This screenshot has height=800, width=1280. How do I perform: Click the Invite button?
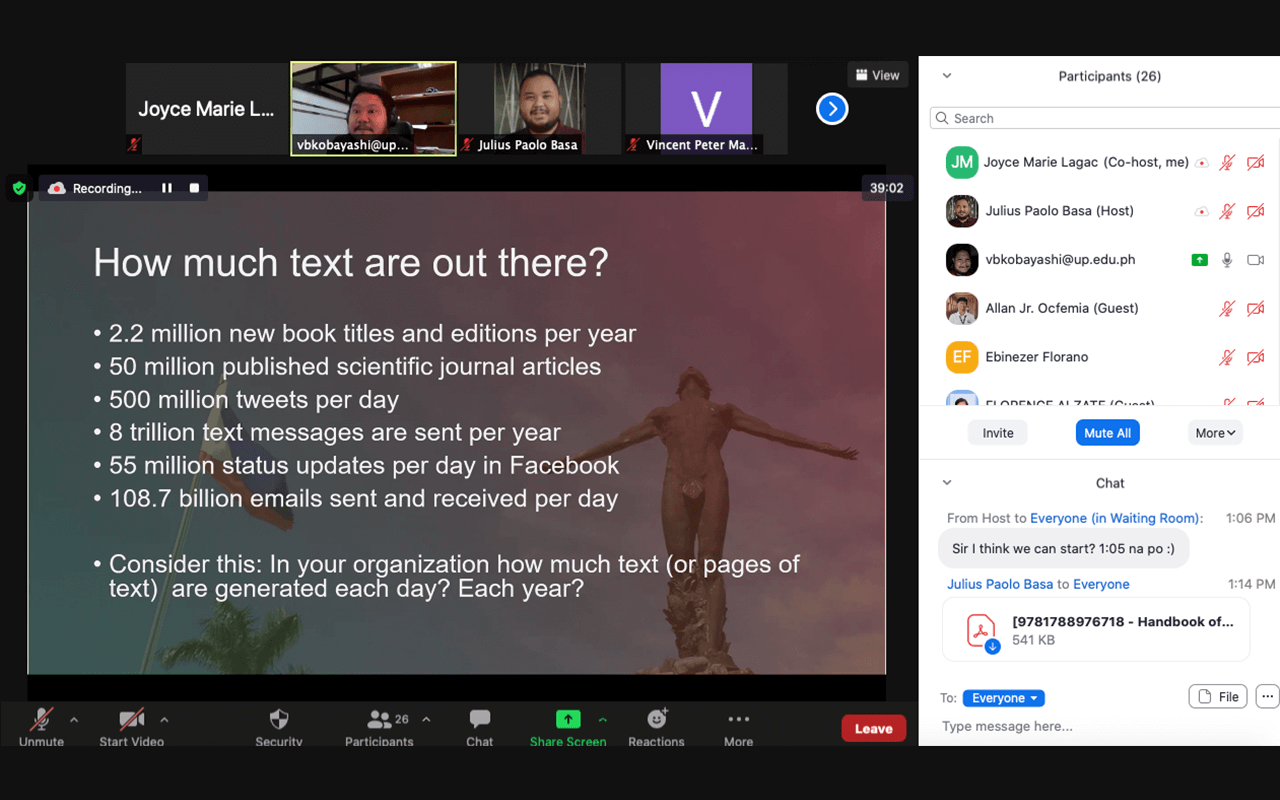pyautogui.click(x=998, y=433)
